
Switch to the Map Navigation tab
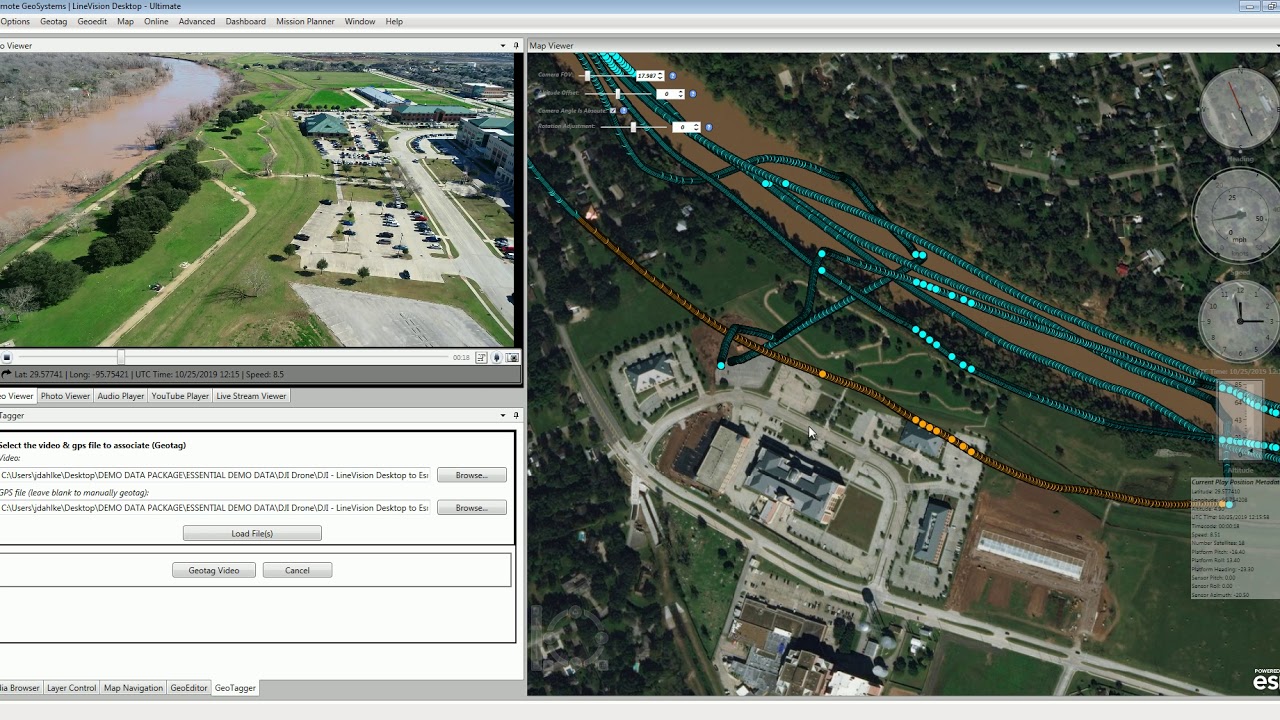(133, 688)
